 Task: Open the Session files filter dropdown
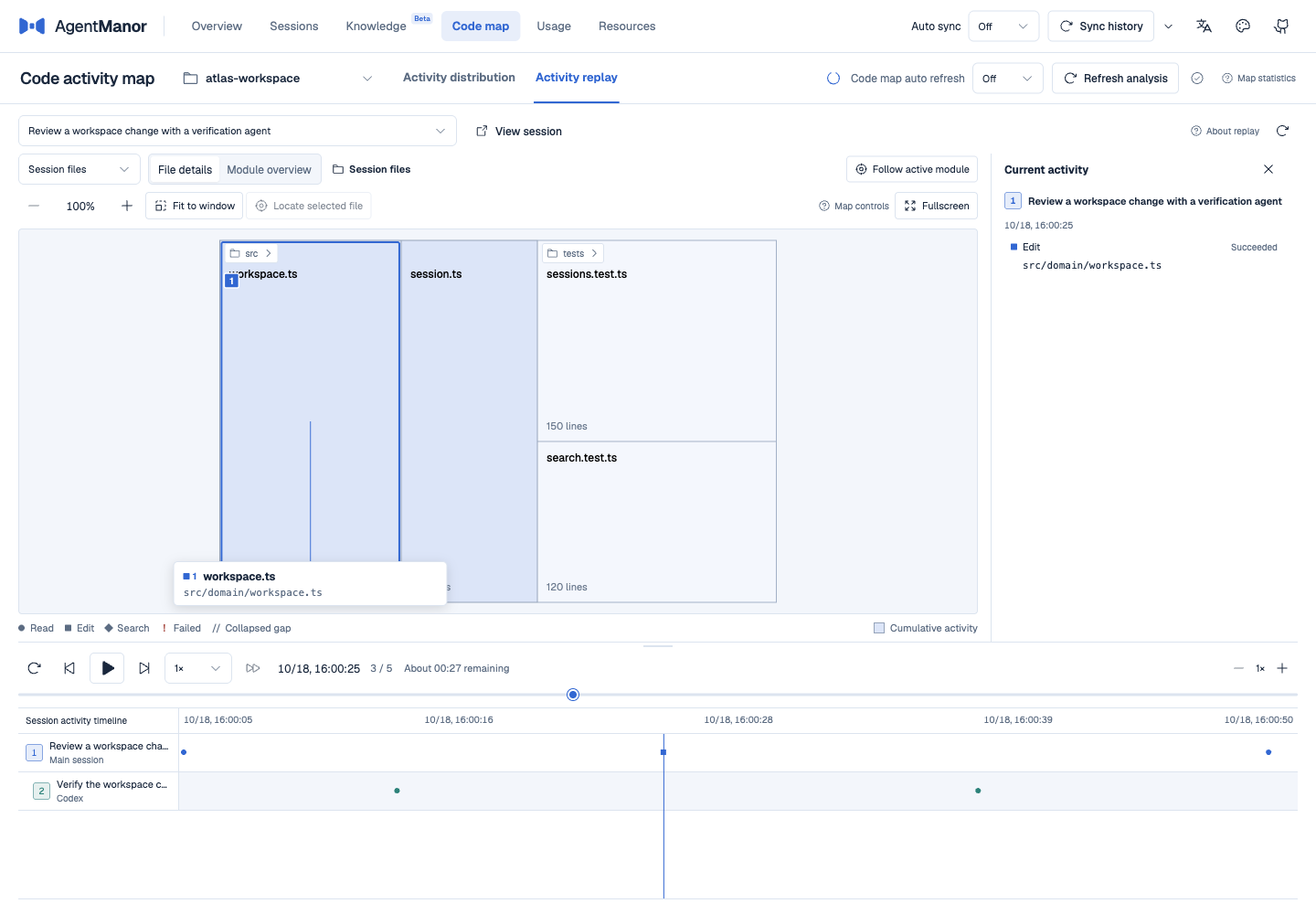click(80, 169)
